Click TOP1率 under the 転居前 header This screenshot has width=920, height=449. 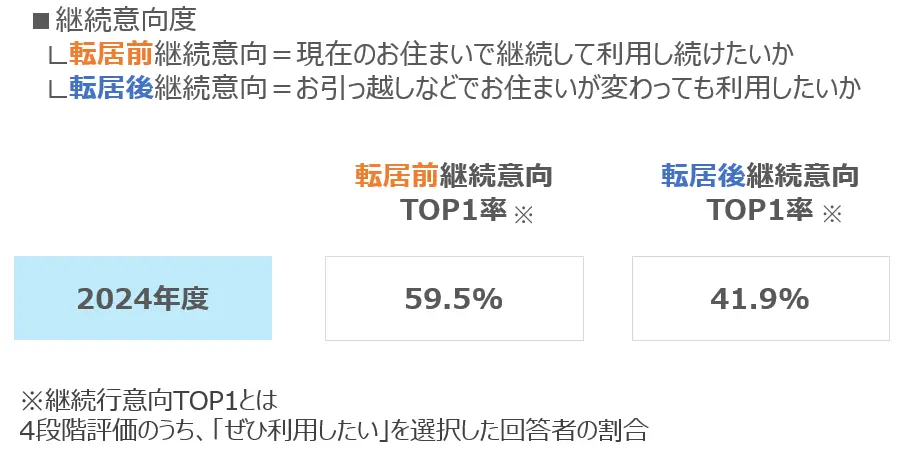point(454,210)
